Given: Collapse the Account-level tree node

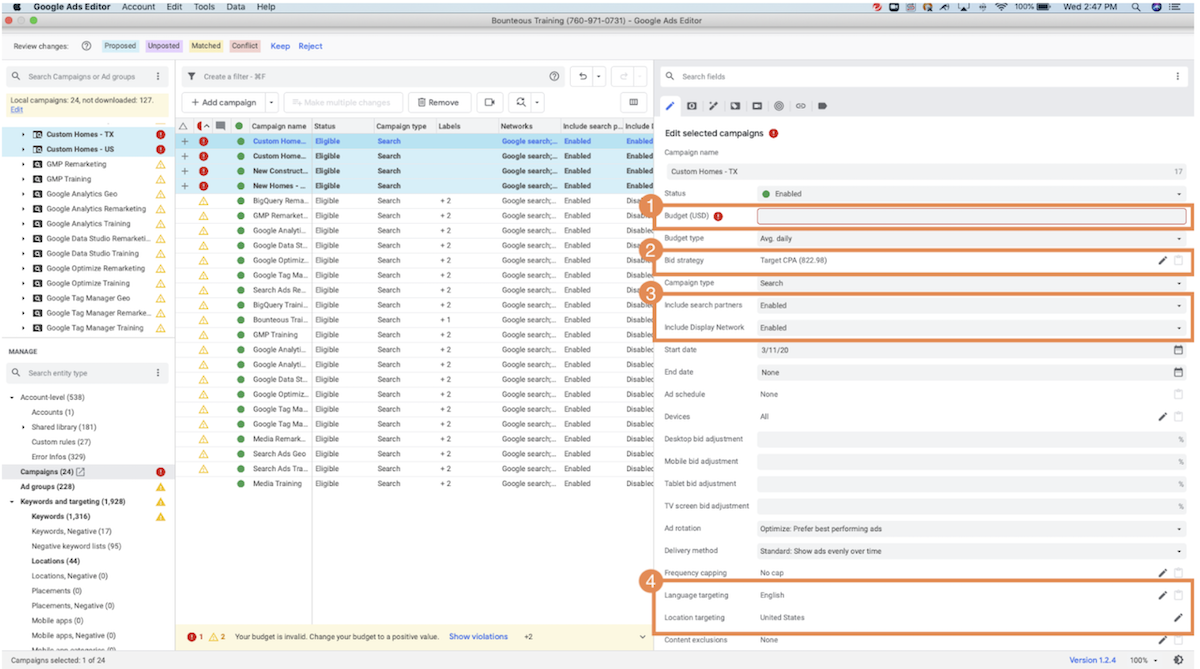Looking at the screenshot, I should tap(12, 397).
